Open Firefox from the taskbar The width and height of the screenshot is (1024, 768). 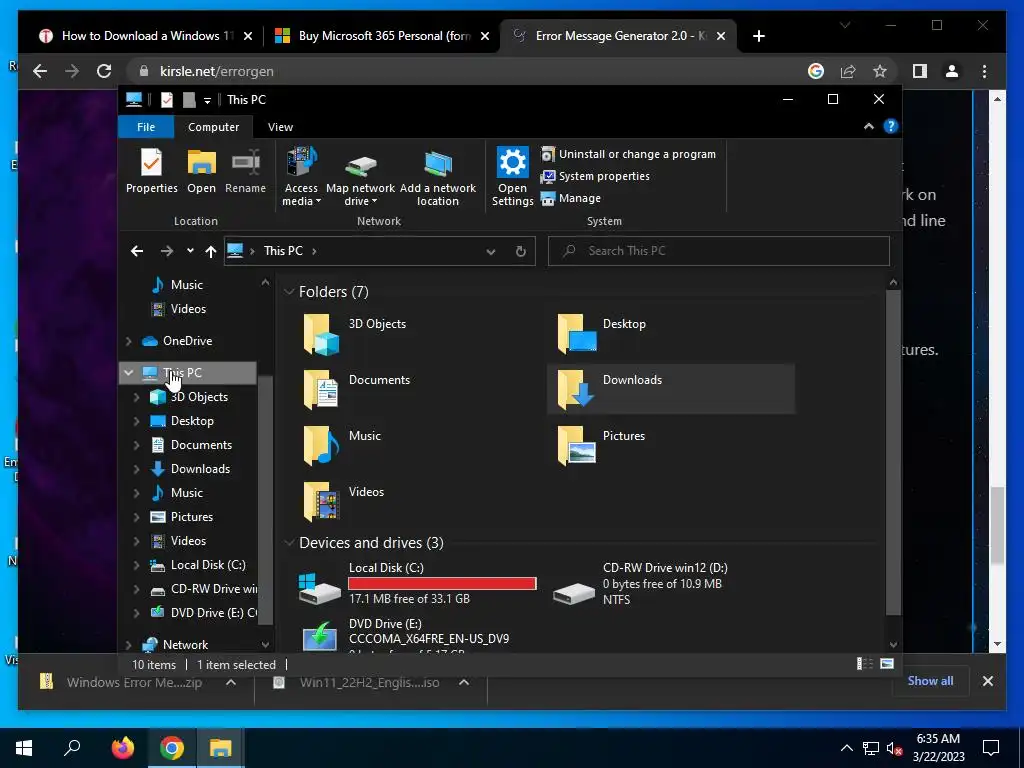(x=123, y=748)
